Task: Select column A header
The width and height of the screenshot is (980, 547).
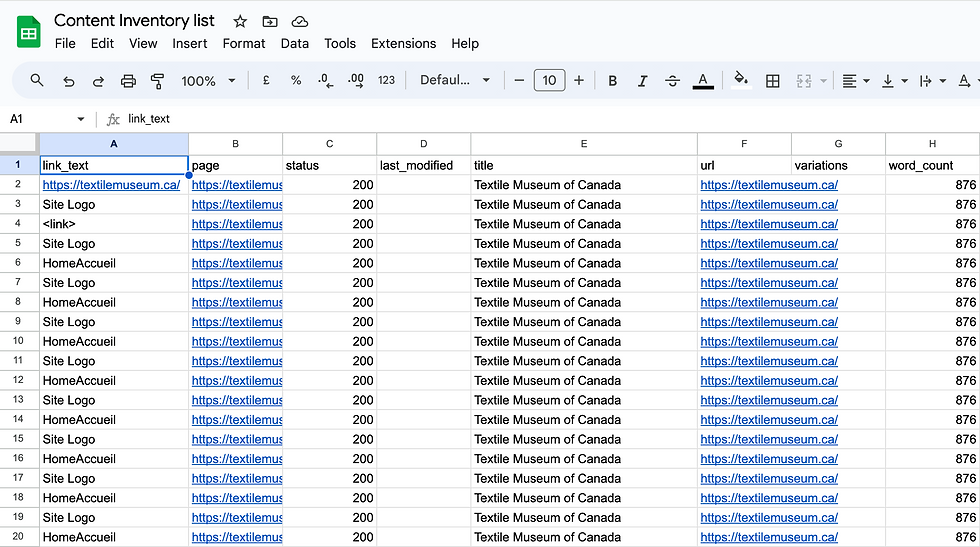Action: 114,144
